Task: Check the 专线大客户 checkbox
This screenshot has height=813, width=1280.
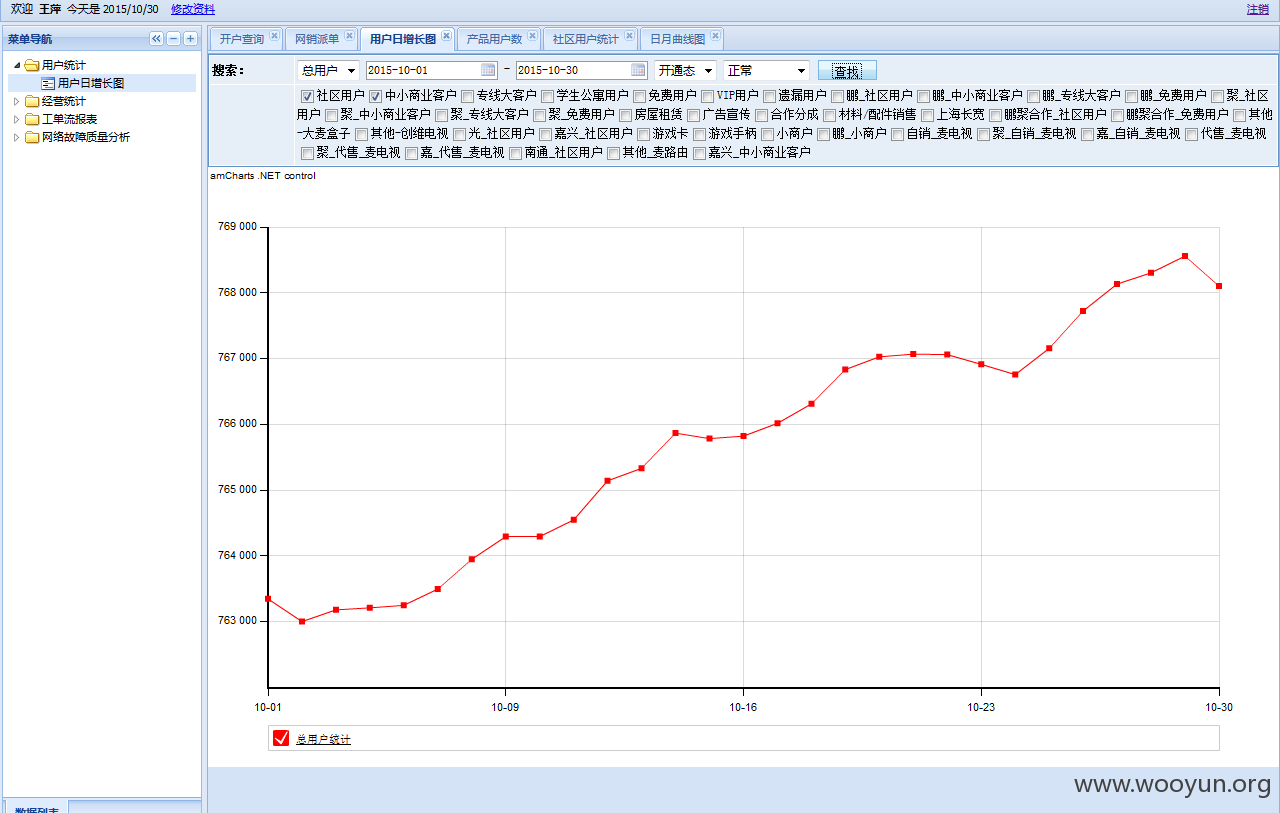Action: coord(468,96)
